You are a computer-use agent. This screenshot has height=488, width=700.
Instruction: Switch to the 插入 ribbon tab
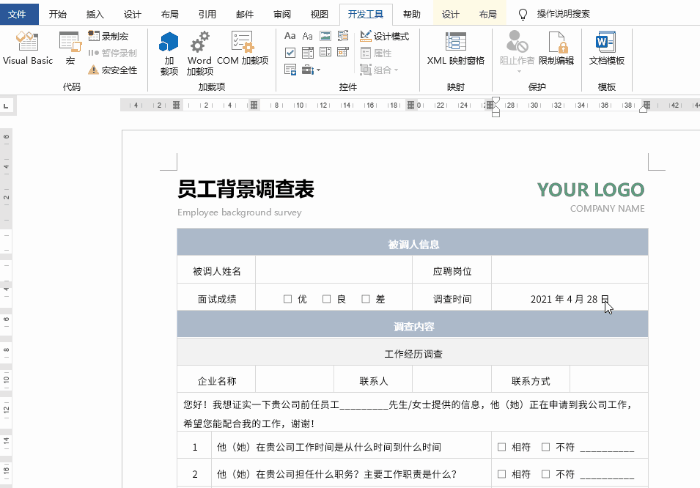click(95, 14)
